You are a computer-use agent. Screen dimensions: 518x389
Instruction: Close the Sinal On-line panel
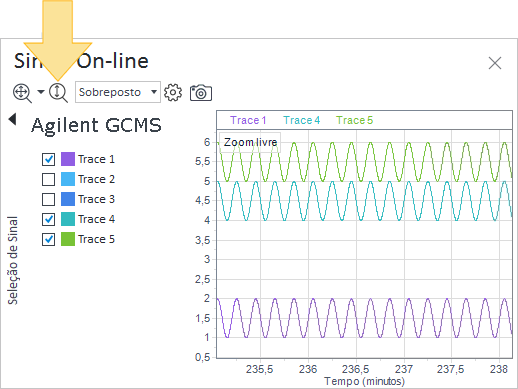(495, 63)
